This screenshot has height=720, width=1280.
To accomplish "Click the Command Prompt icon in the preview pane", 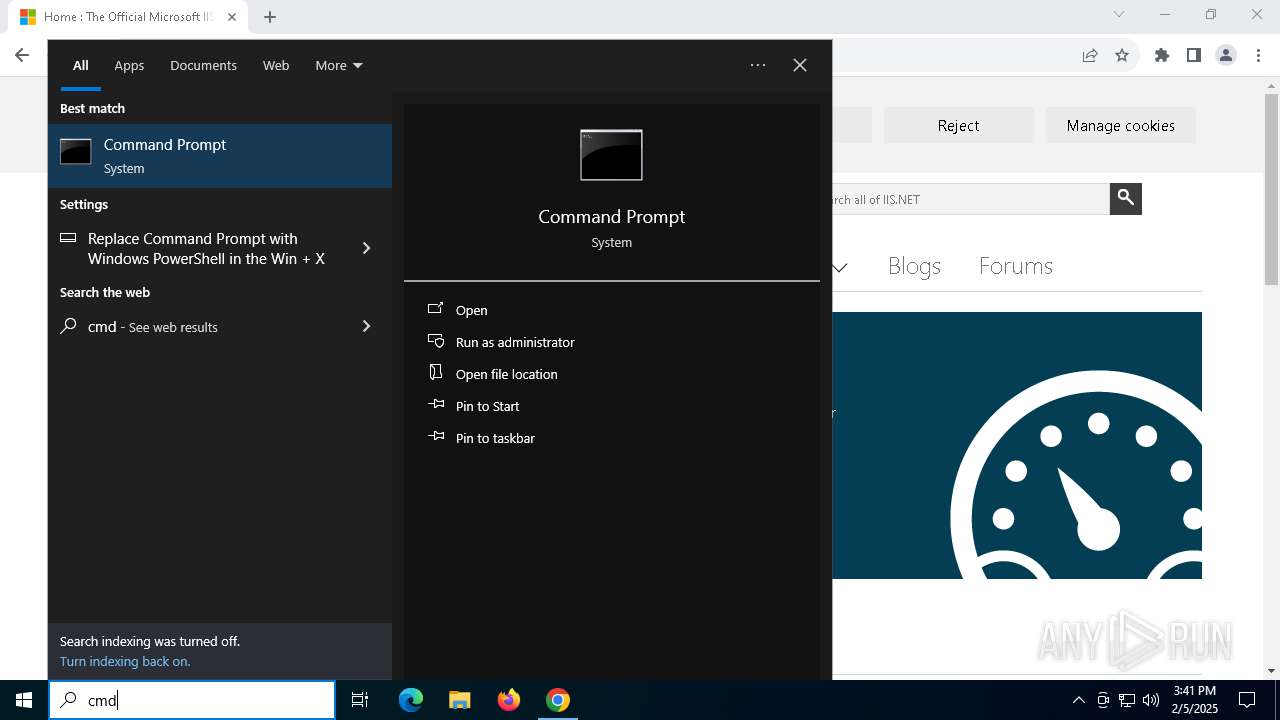I will (x=611, y=155).
